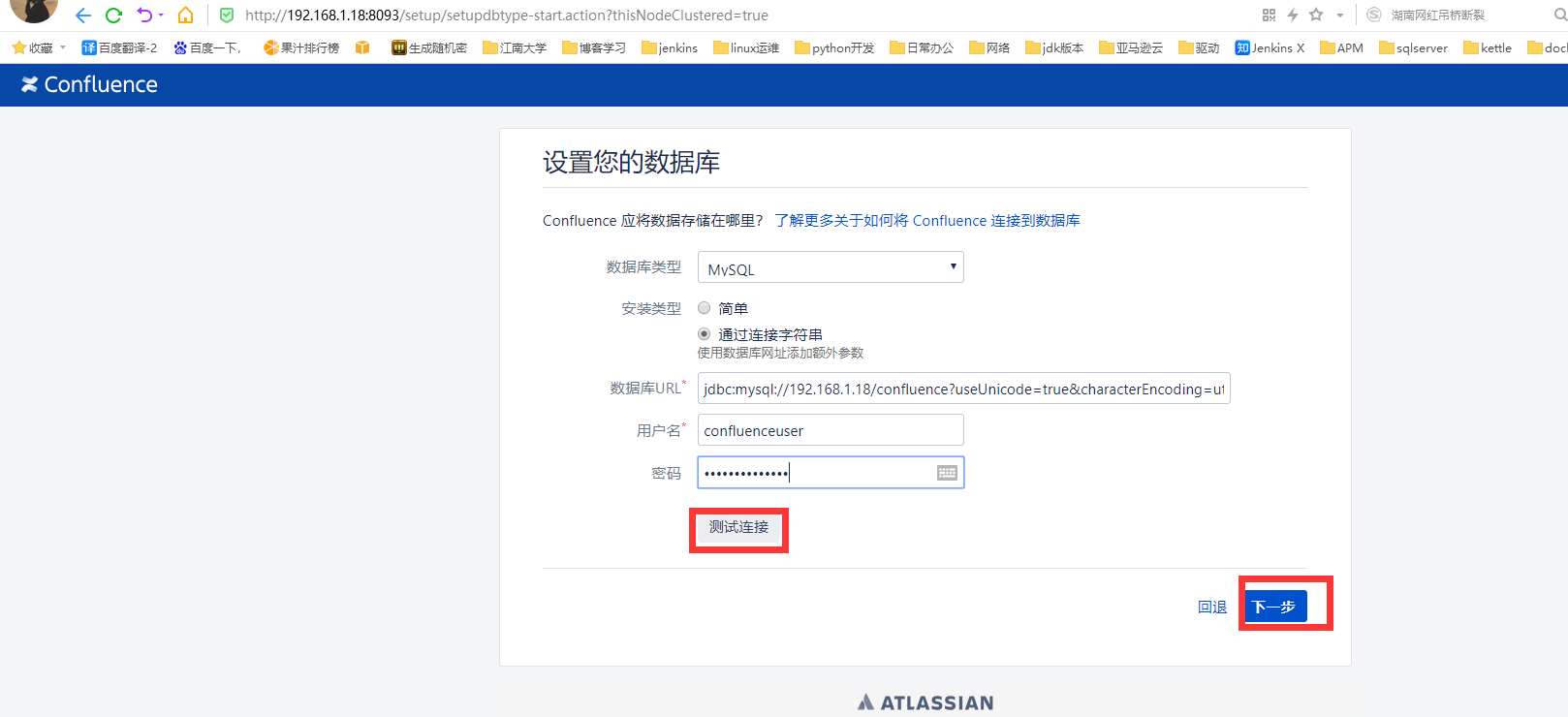Screen dimensions: 1568x717
Task: Click the search box showing 湖南网红吊桥断裂
Action: click(1438, 16)
